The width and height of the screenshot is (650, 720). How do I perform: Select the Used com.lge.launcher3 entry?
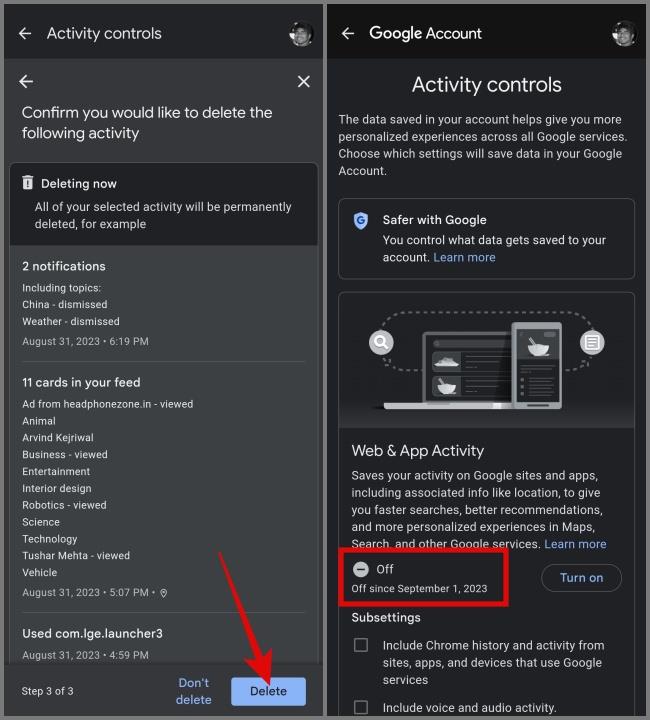pyautogui.click(x=163, y=644)
